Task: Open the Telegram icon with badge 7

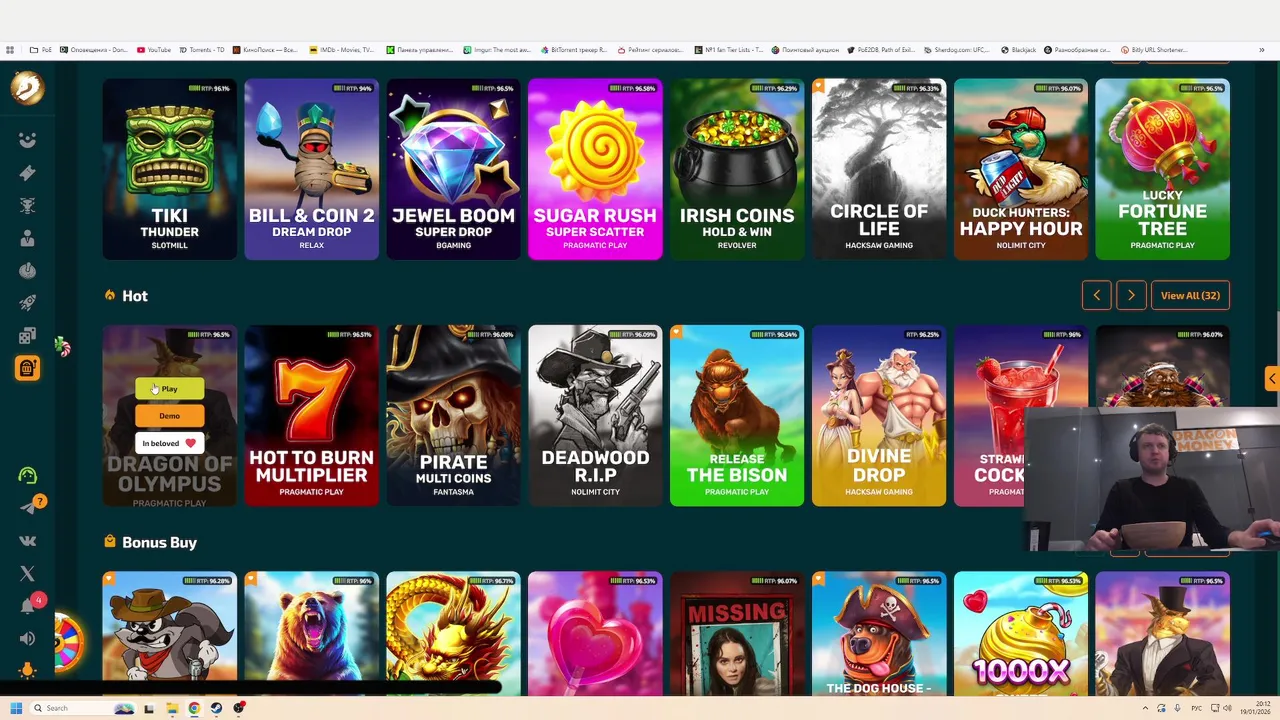Action: coord(29,507)
